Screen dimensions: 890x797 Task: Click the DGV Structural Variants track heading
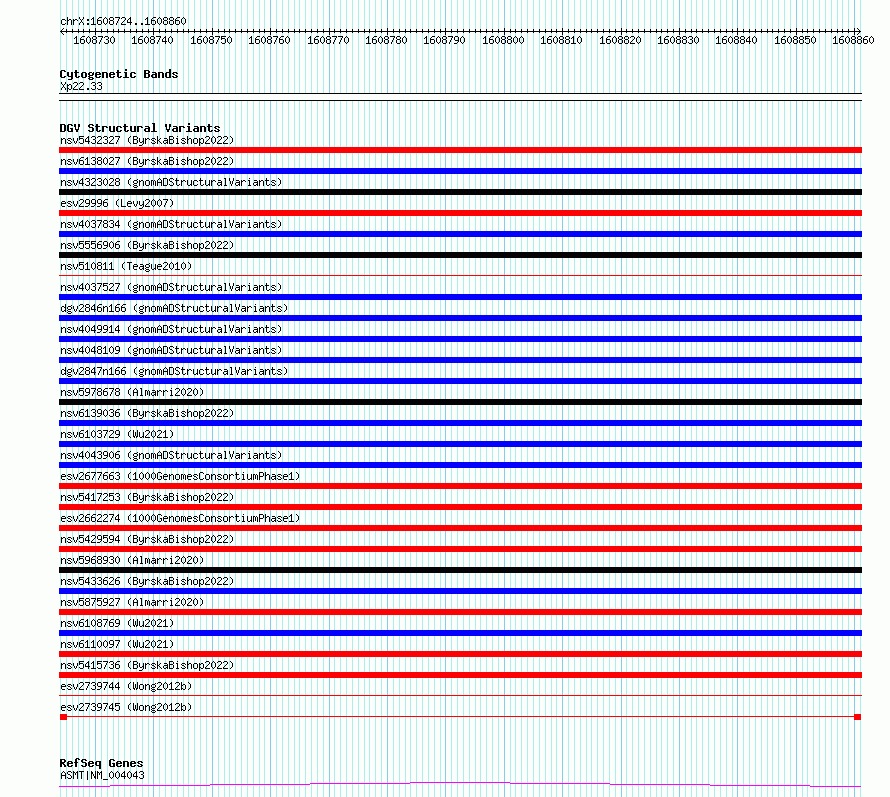pyautogui.click(x=140, y=128)
